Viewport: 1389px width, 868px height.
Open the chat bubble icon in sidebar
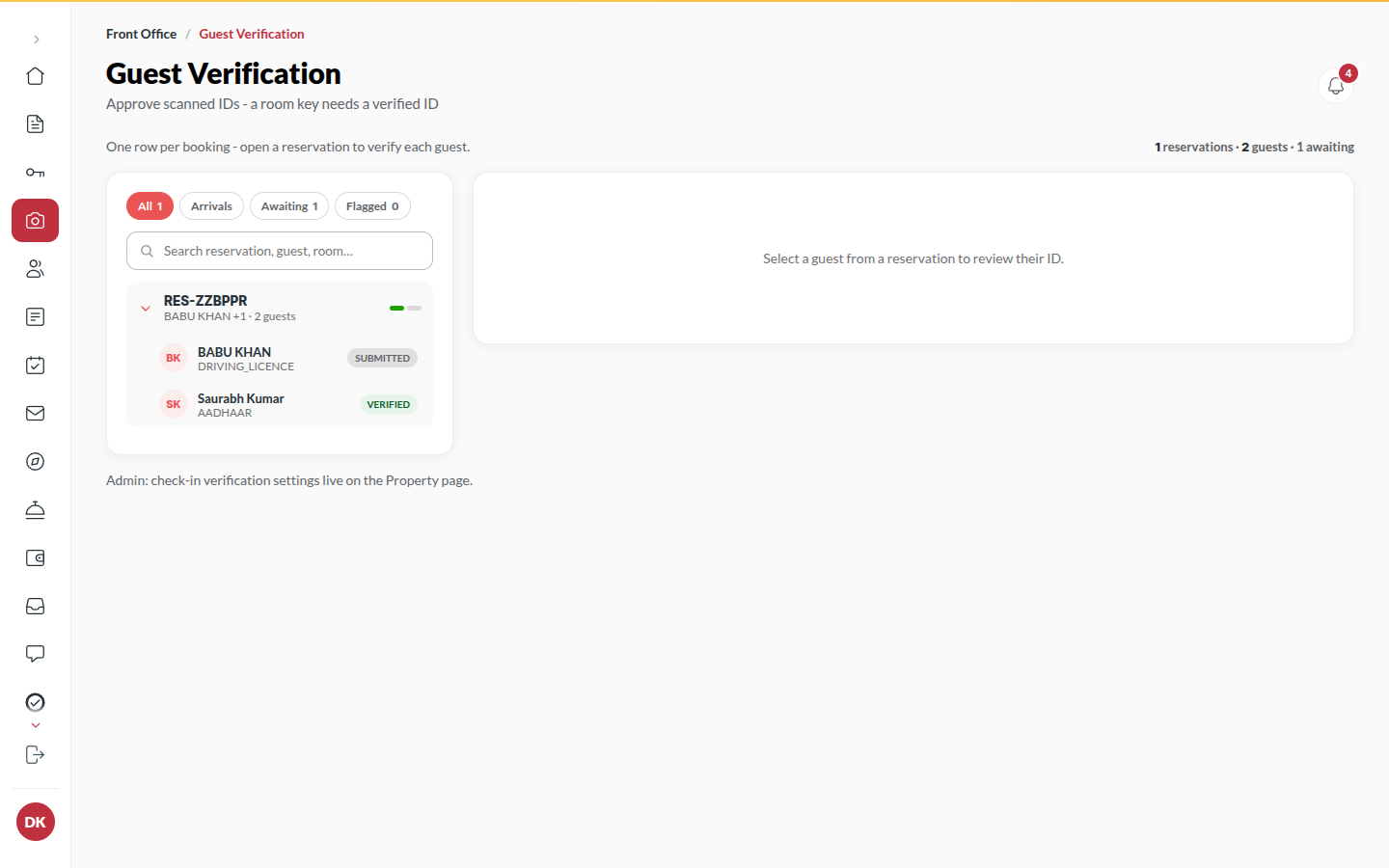click(36, 655)
